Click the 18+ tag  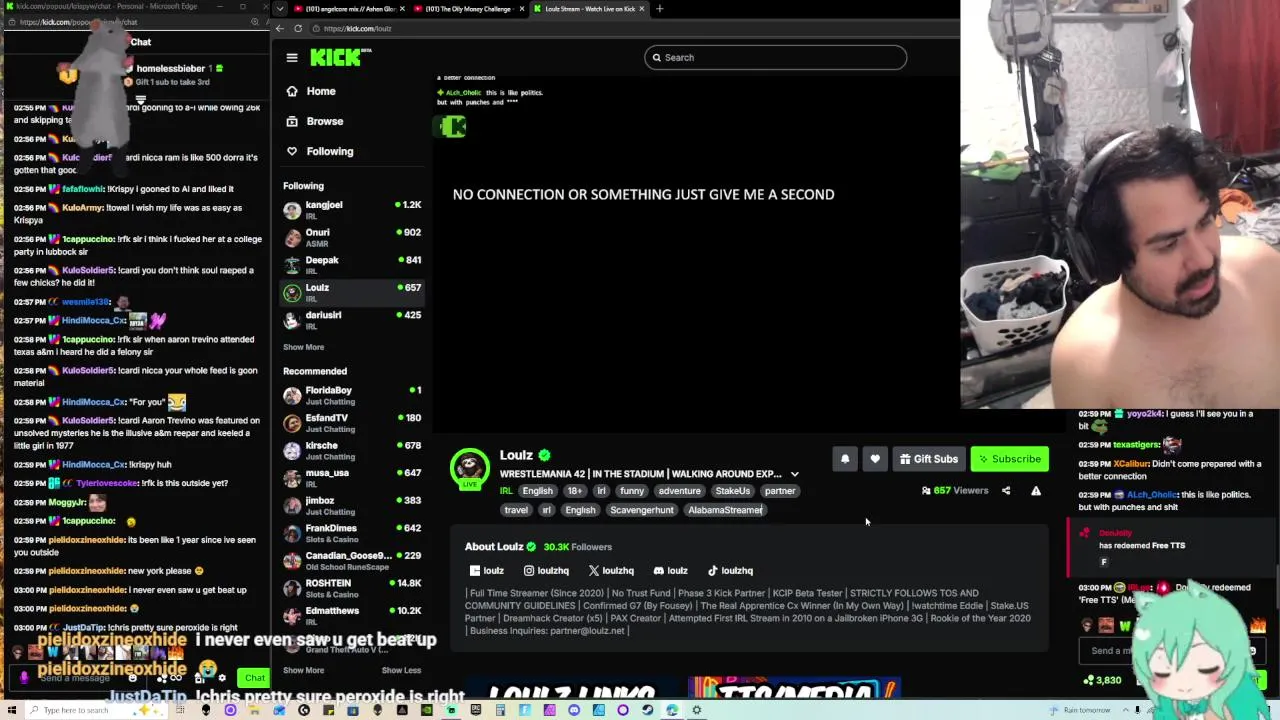pos(574,491)
